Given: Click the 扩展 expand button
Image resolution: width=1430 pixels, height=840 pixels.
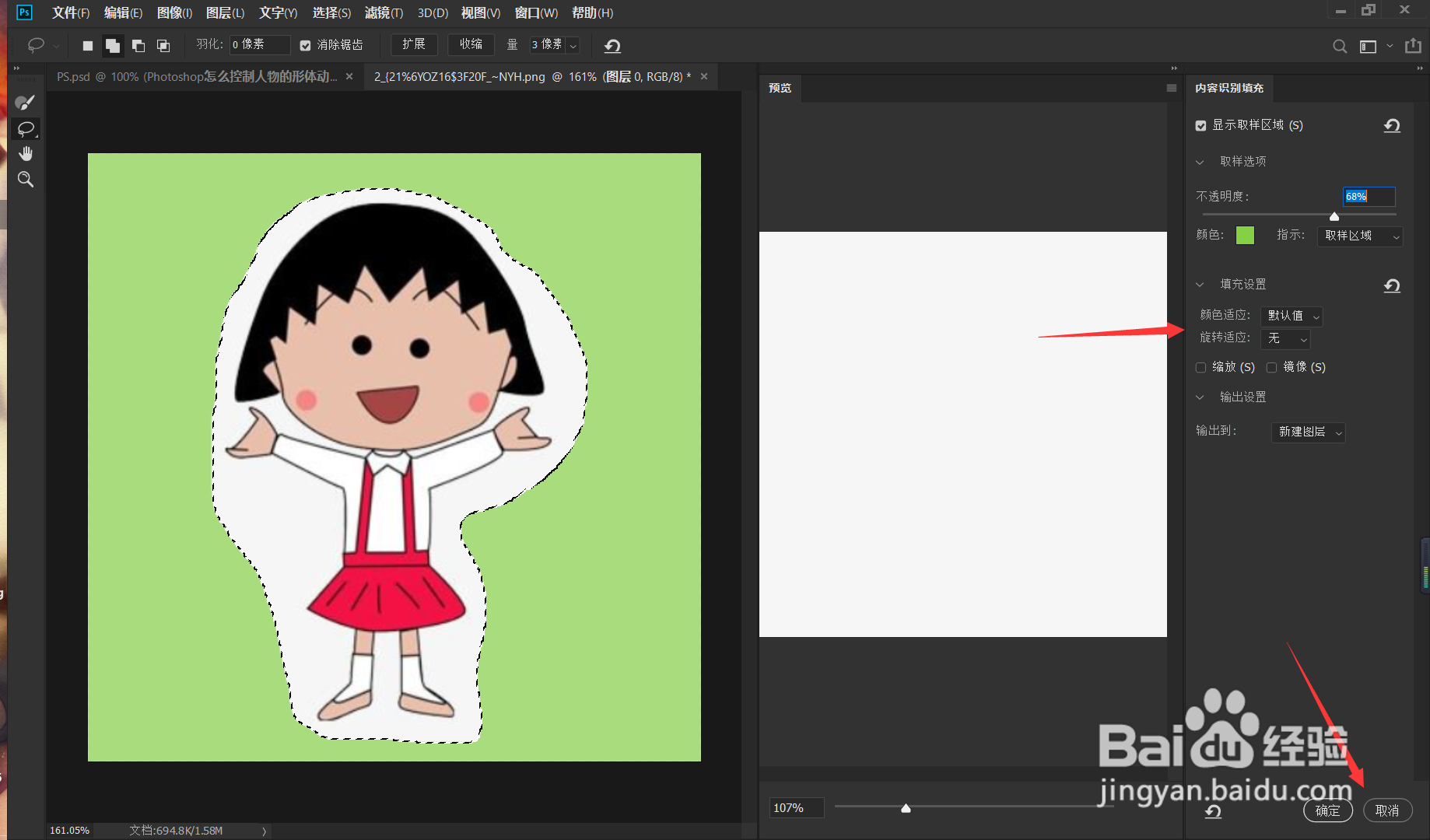Looking at the screenshot, I should pos(414,45).
